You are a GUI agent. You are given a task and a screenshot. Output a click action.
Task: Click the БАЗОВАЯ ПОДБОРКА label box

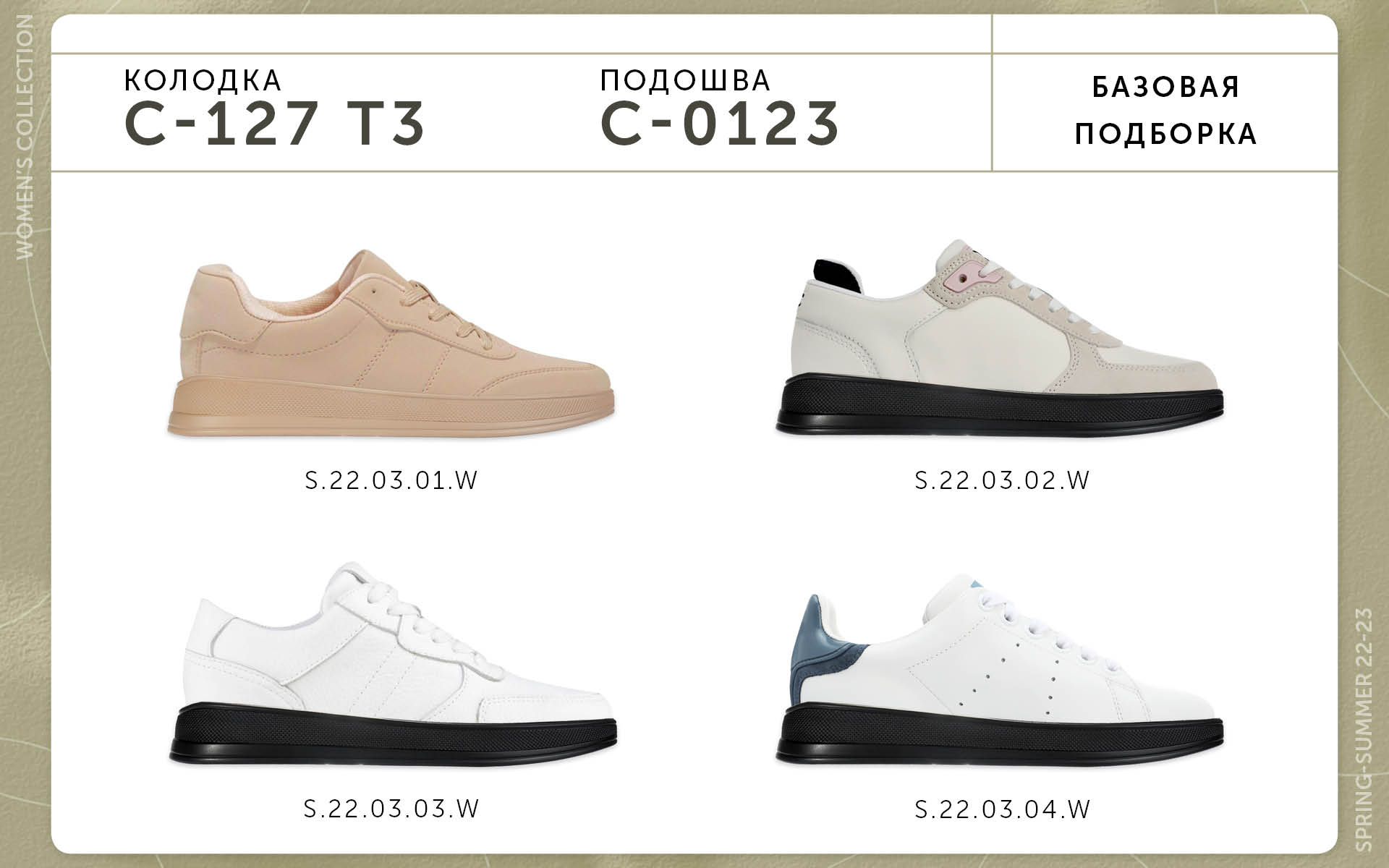coord(1165,111)
